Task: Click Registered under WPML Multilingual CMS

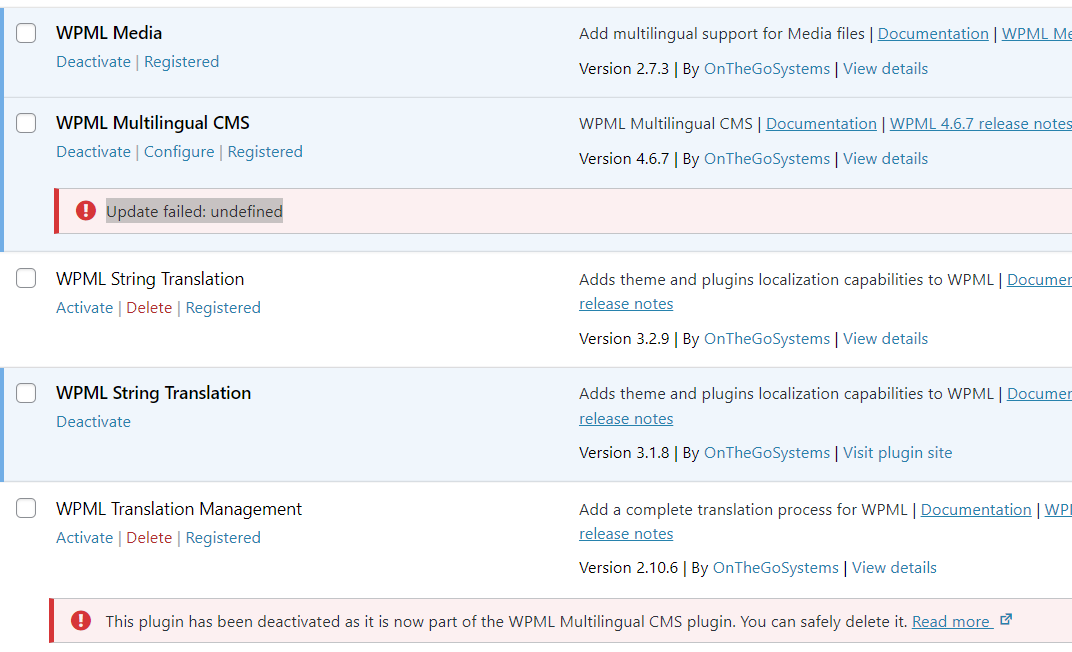Action: tap(265, 152)
